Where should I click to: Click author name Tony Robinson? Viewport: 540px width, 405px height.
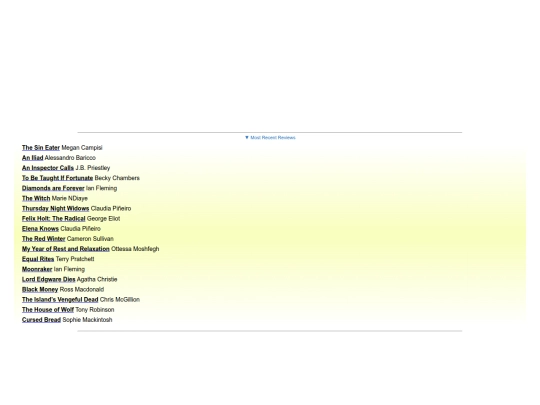click(x=95, y=310)
